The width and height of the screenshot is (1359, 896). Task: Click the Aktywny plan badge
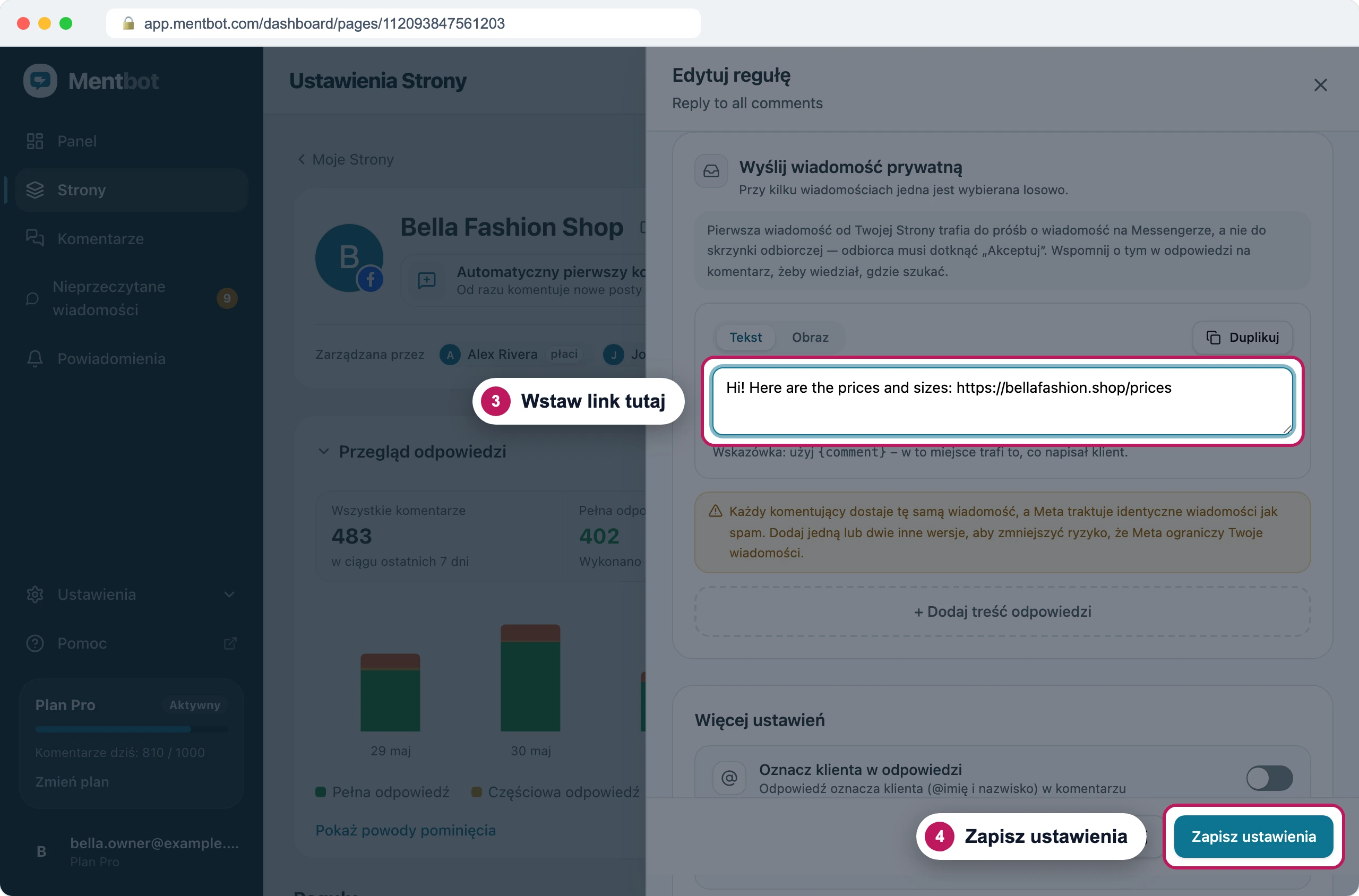coord(195,705)
